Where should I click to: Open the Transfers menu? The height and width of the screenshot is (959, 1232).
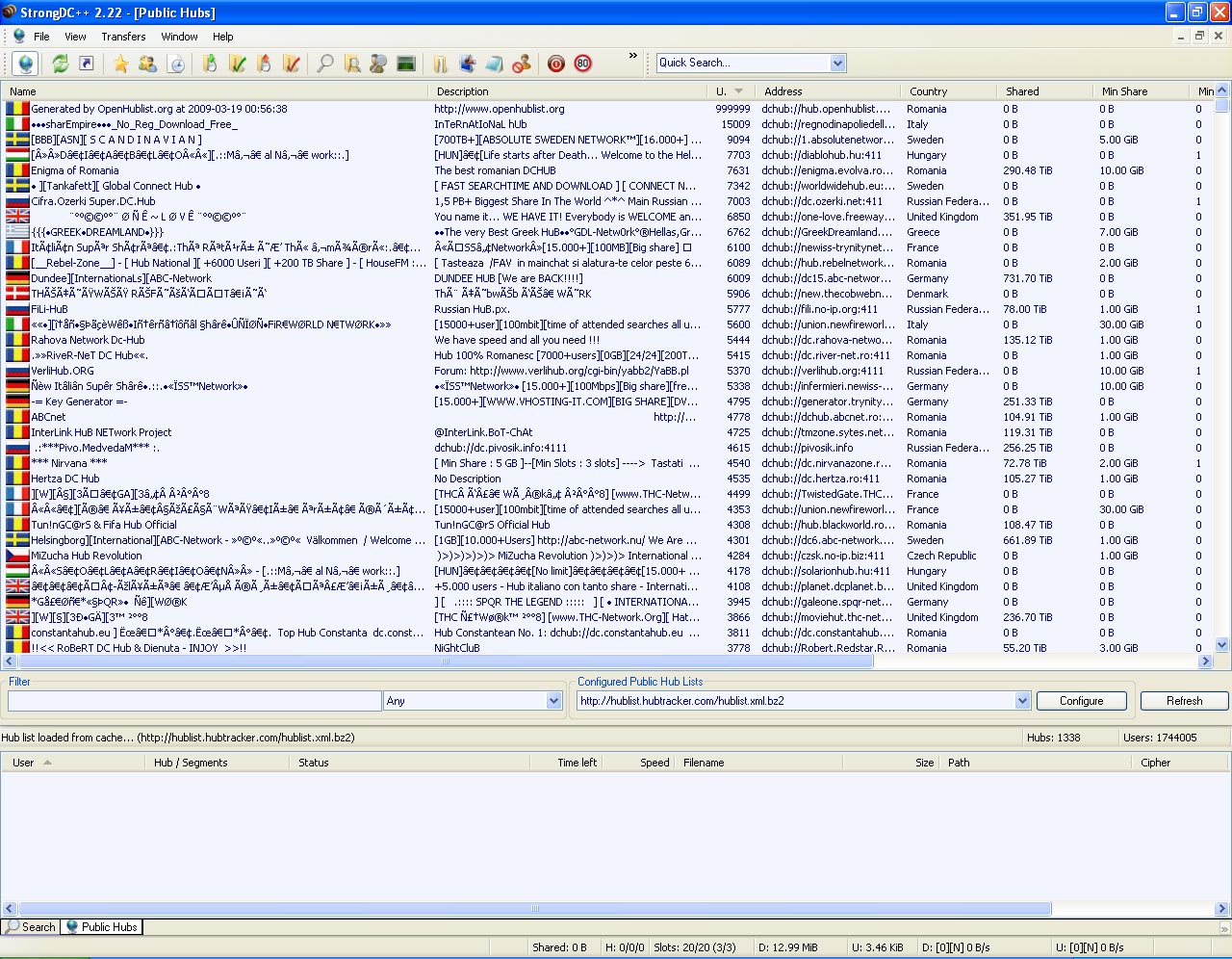click(x=123, y=37)
